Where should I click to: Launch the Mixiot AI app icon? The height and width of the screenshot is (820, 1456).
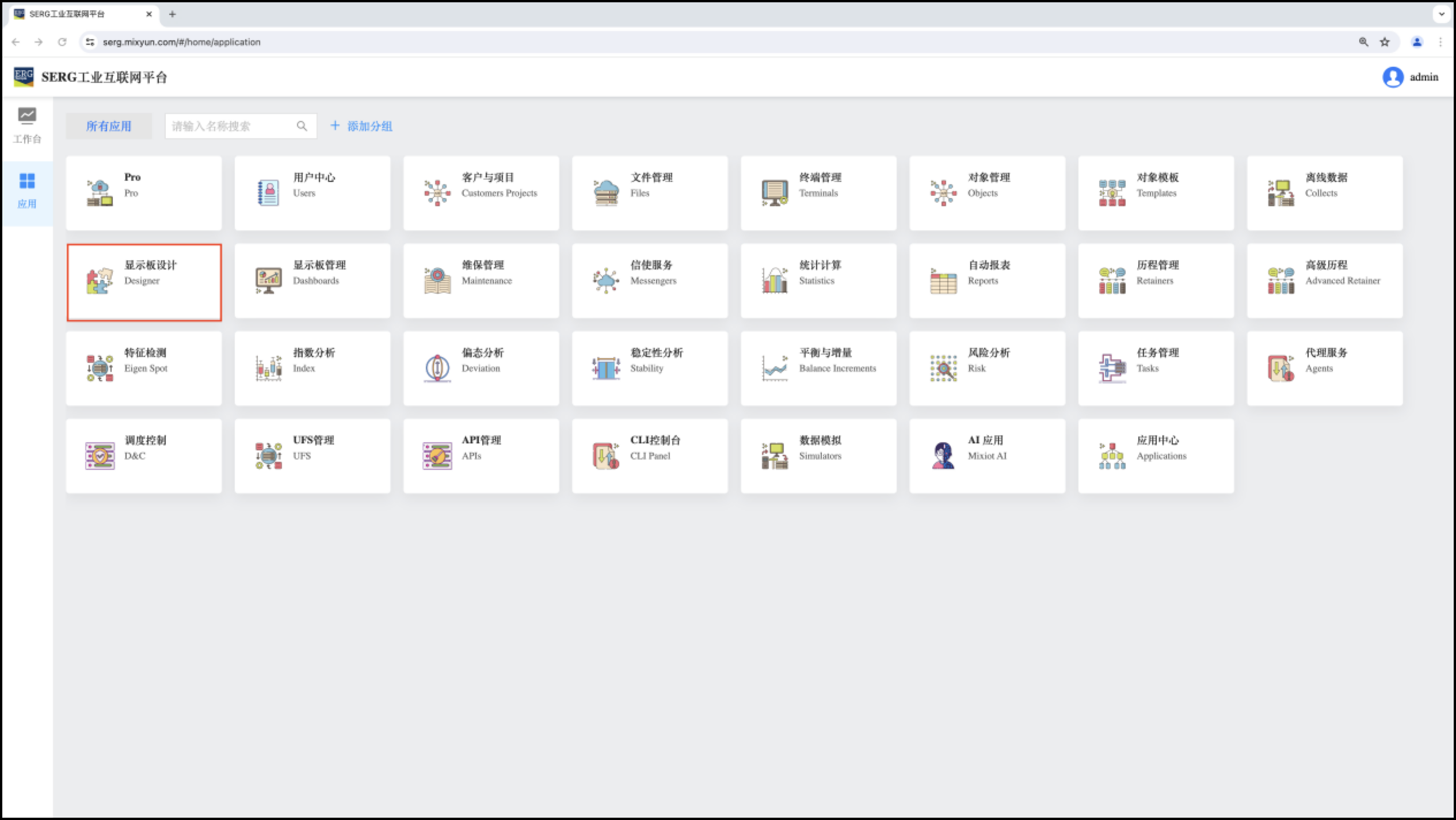coord(943,455)
